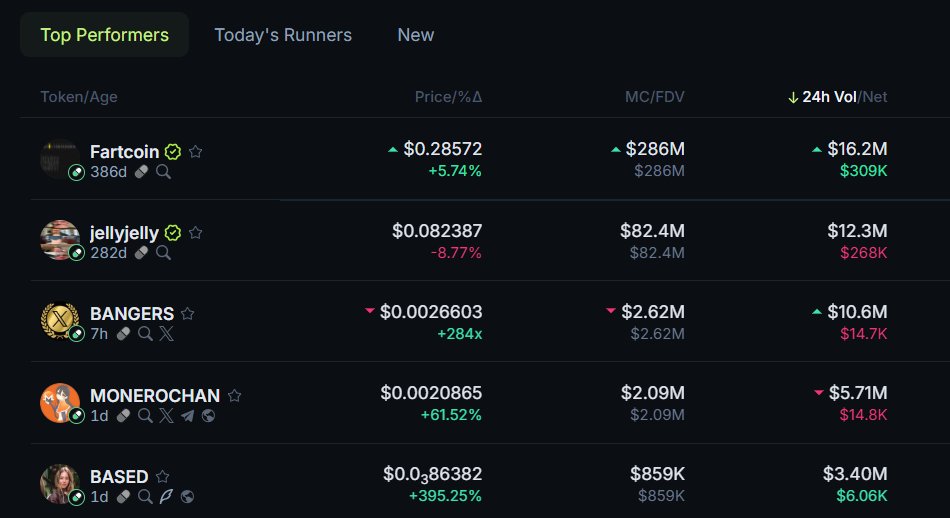950x518 pixels.
Task: Toggle the star next to jellyjelly
Action: (x=196, y=233)
